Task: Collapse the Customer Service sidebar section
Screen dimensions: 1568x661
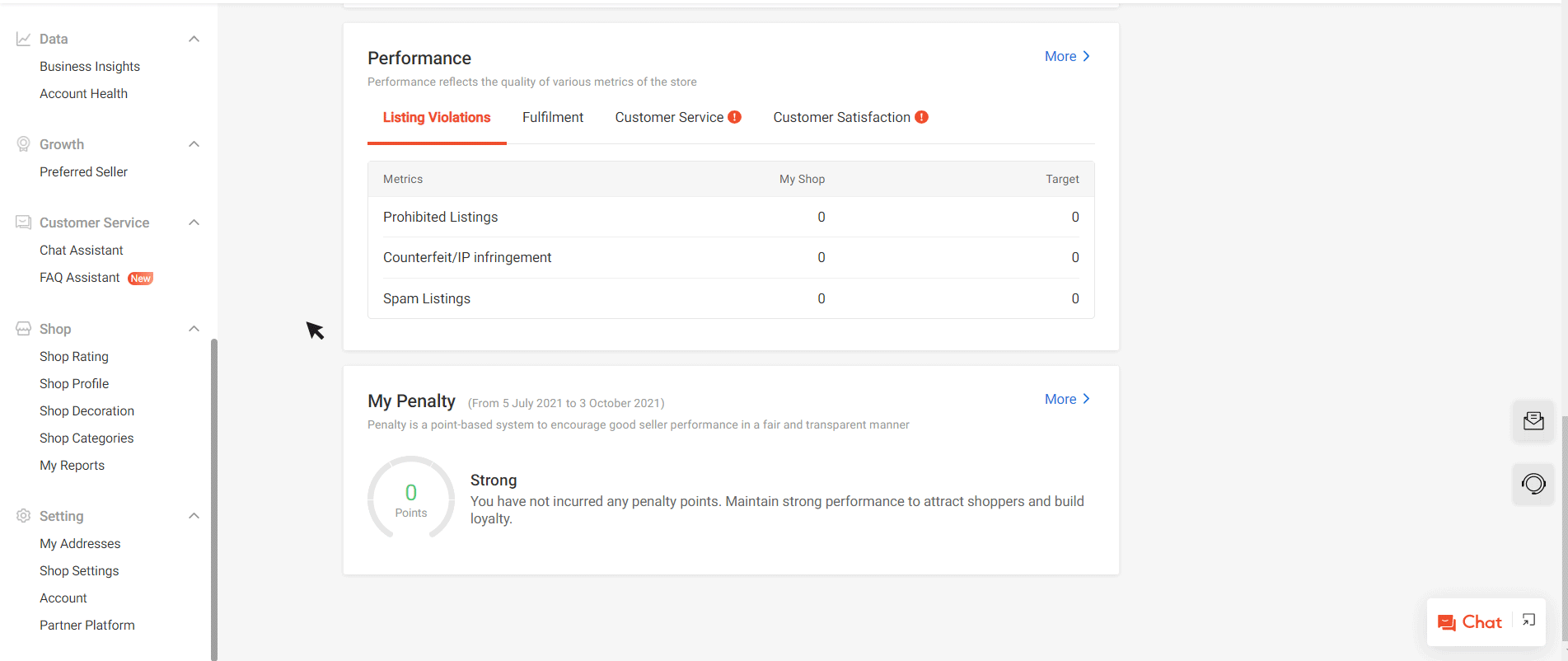Action: pyautogui.click(x=194, y=223)
